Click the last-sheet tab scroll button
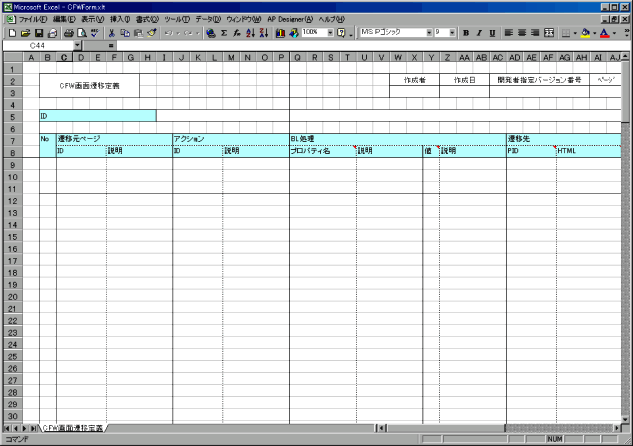 click(x=34, y=428)
